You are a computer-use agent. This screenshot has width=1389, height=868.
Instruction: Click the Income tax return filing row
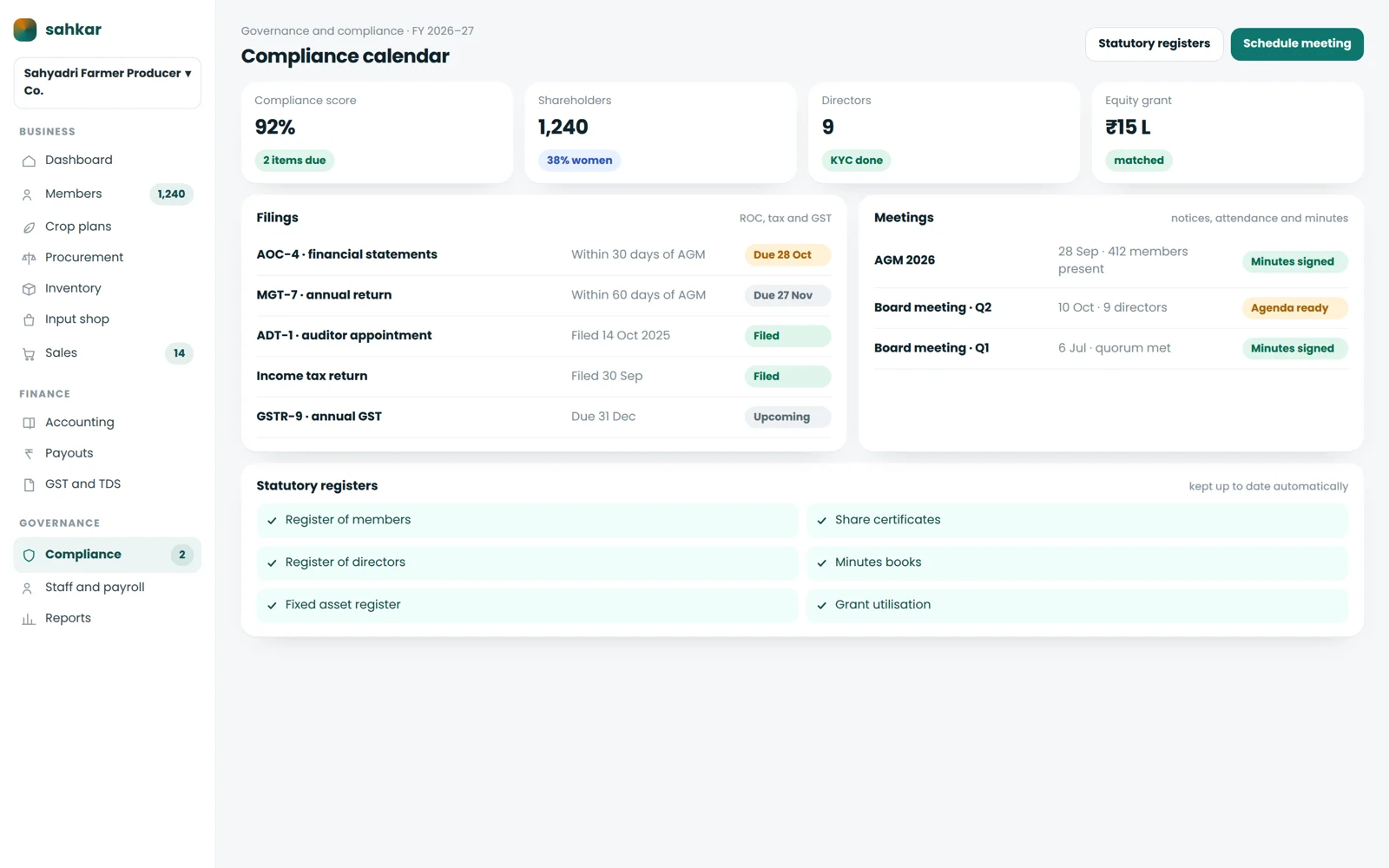click(543, 377)
